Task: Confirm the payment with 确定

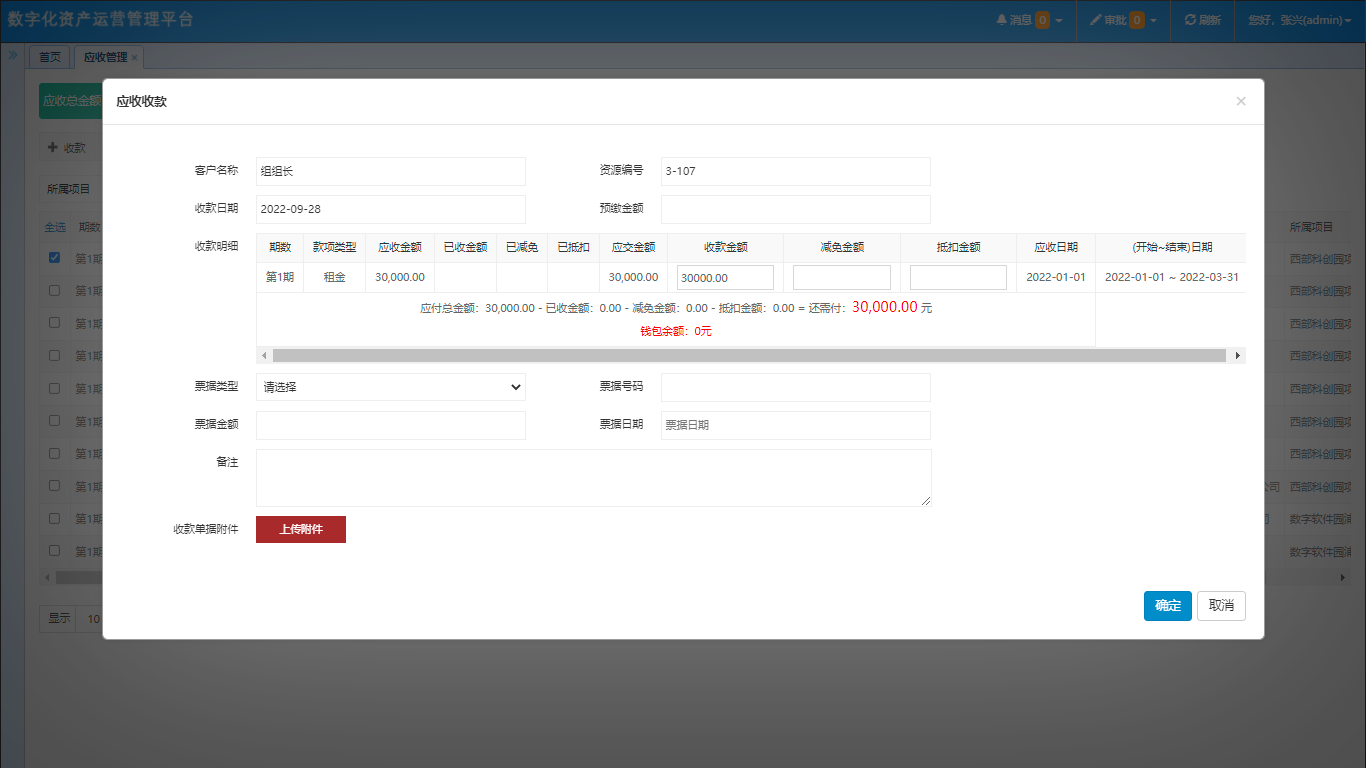Action: (1168, 605)
